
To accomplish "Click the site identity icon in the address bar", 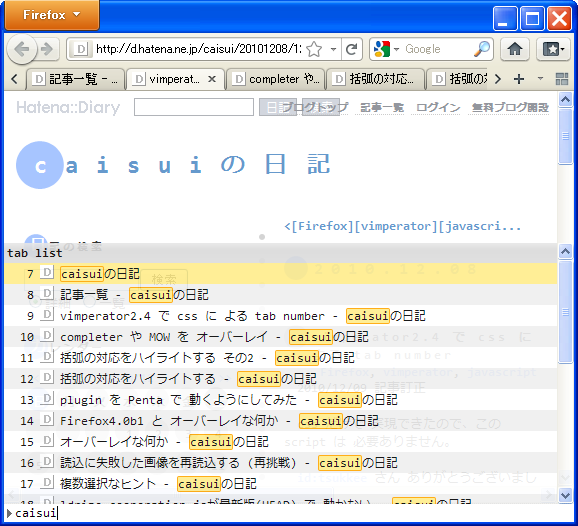I will pos(80,49).
